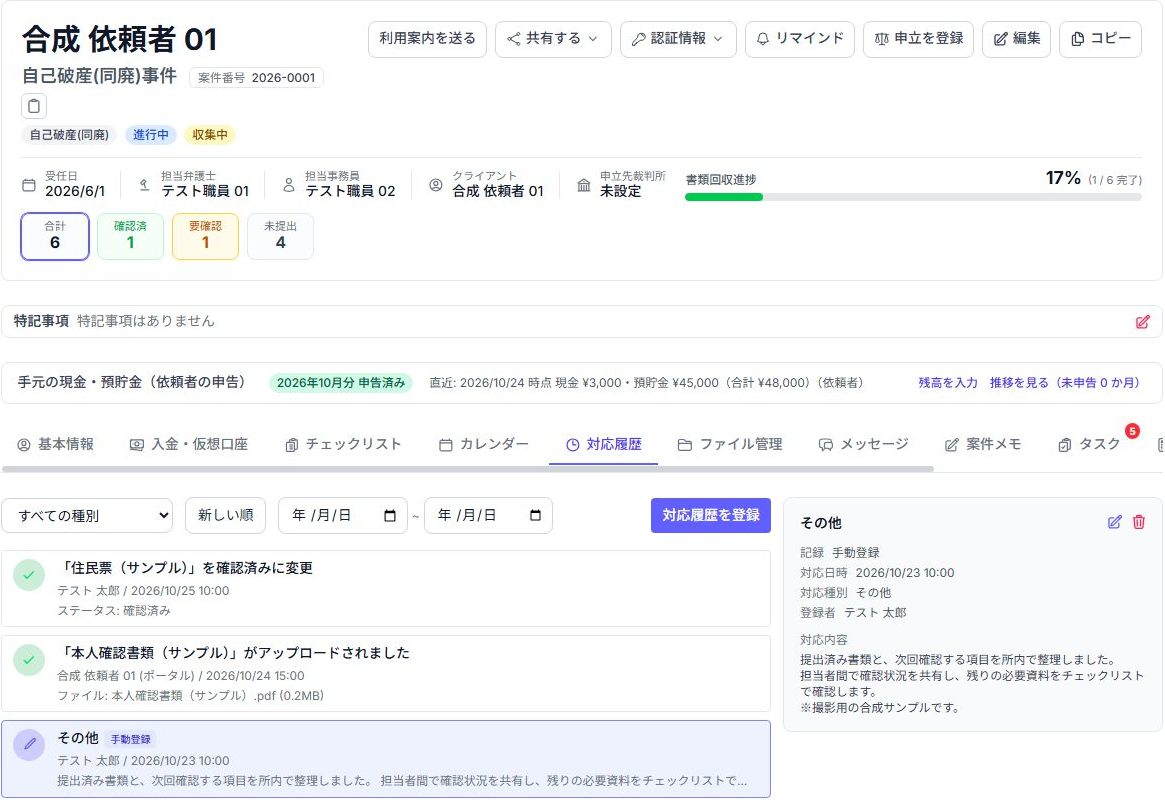Click the courthouse icon beside 申立先裁判所
Viewport: 1165px width, 800px height.
tap(584, 185)
